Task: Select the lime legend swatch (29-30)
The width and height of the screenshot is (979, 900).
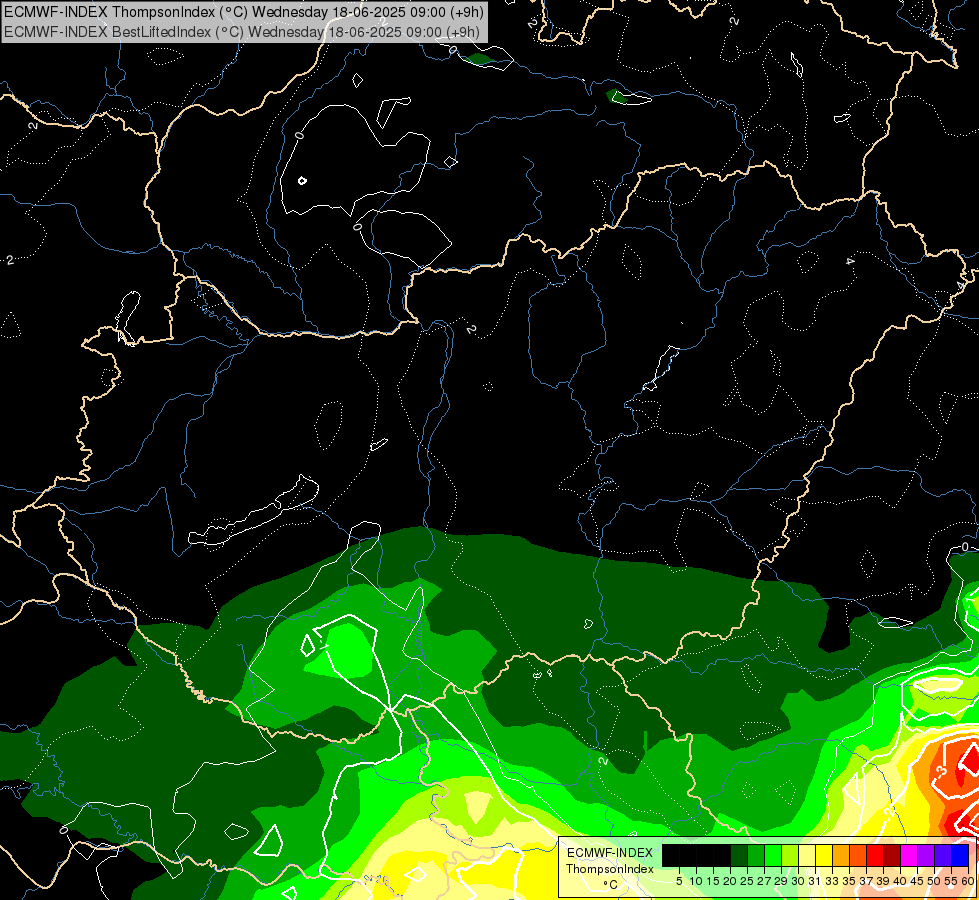Action: (790, 856)
